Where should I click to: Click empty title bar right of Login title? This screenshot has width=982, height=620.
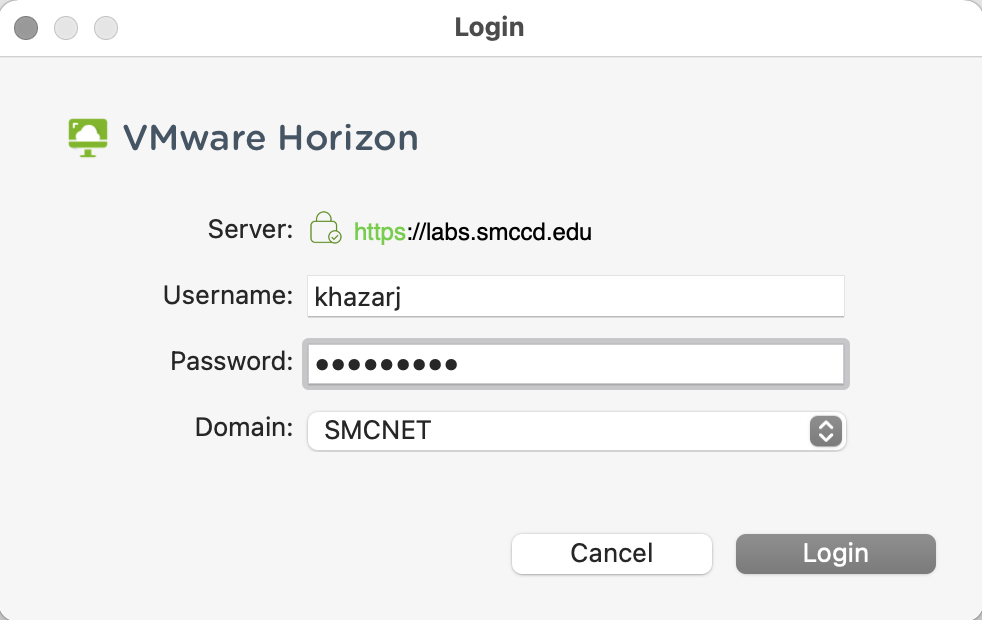click(x=752, y=28)
